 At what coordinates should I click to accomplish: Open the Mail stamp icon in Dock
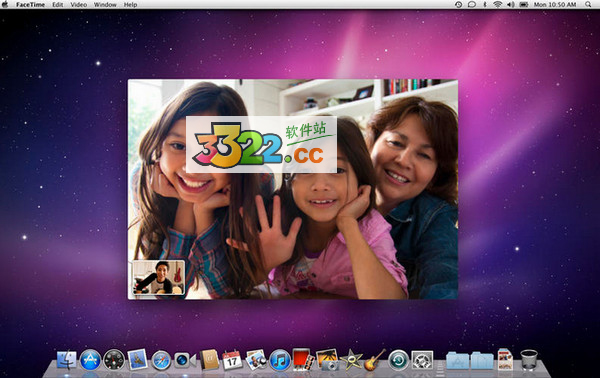(x=137, y=359)
